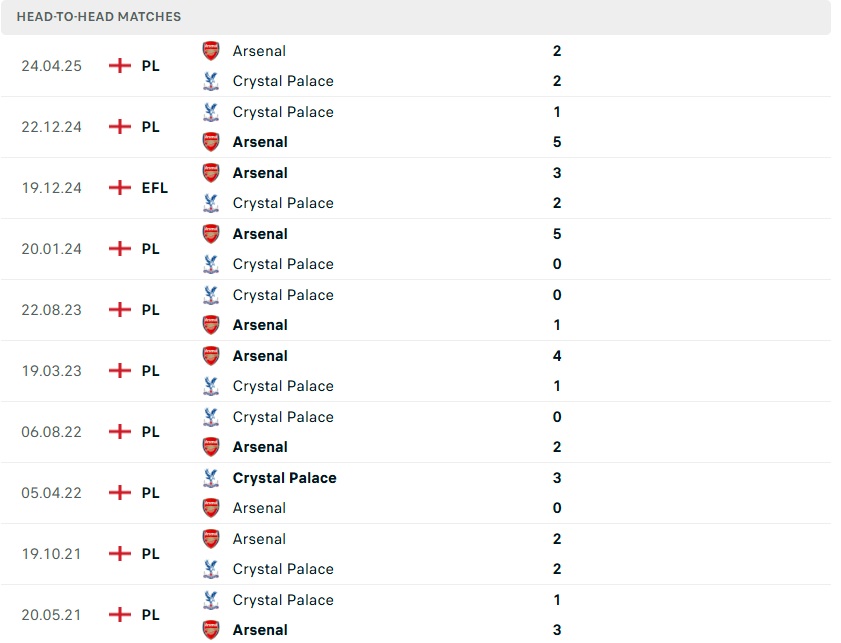Open Arsenal team link in 22.12.24 match
This screenshot has height=643, width=841.
coord(260,142)
